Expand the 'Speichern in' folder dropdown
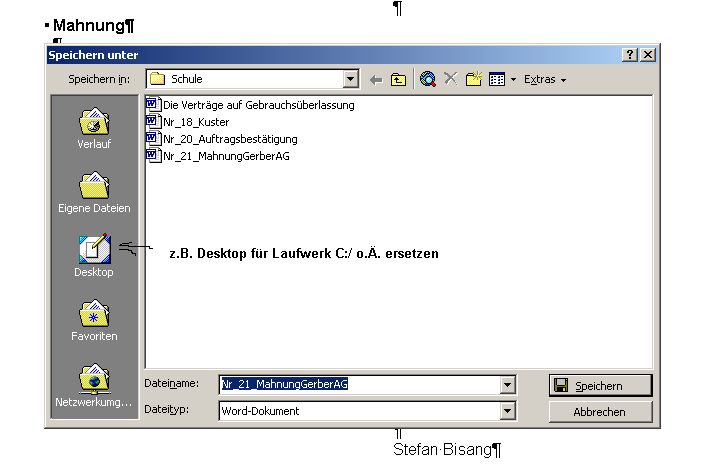The image size is (718, 468). coord(351,79)
